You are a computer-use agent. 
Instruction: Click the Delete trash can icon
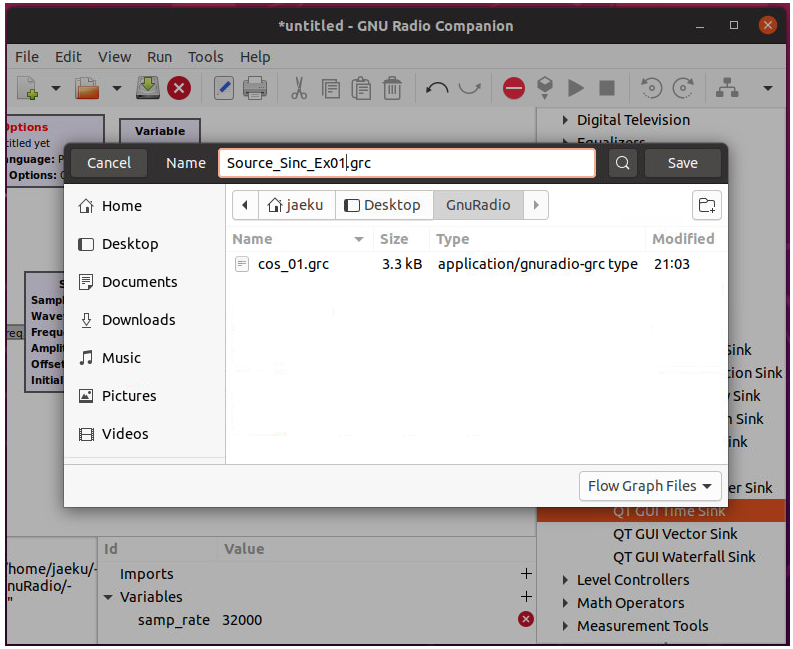coord(392,88)
